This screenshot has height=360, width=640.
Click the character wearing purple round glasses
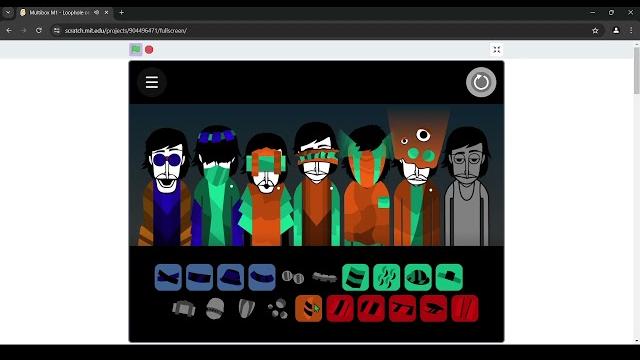[x=166, y=188]
